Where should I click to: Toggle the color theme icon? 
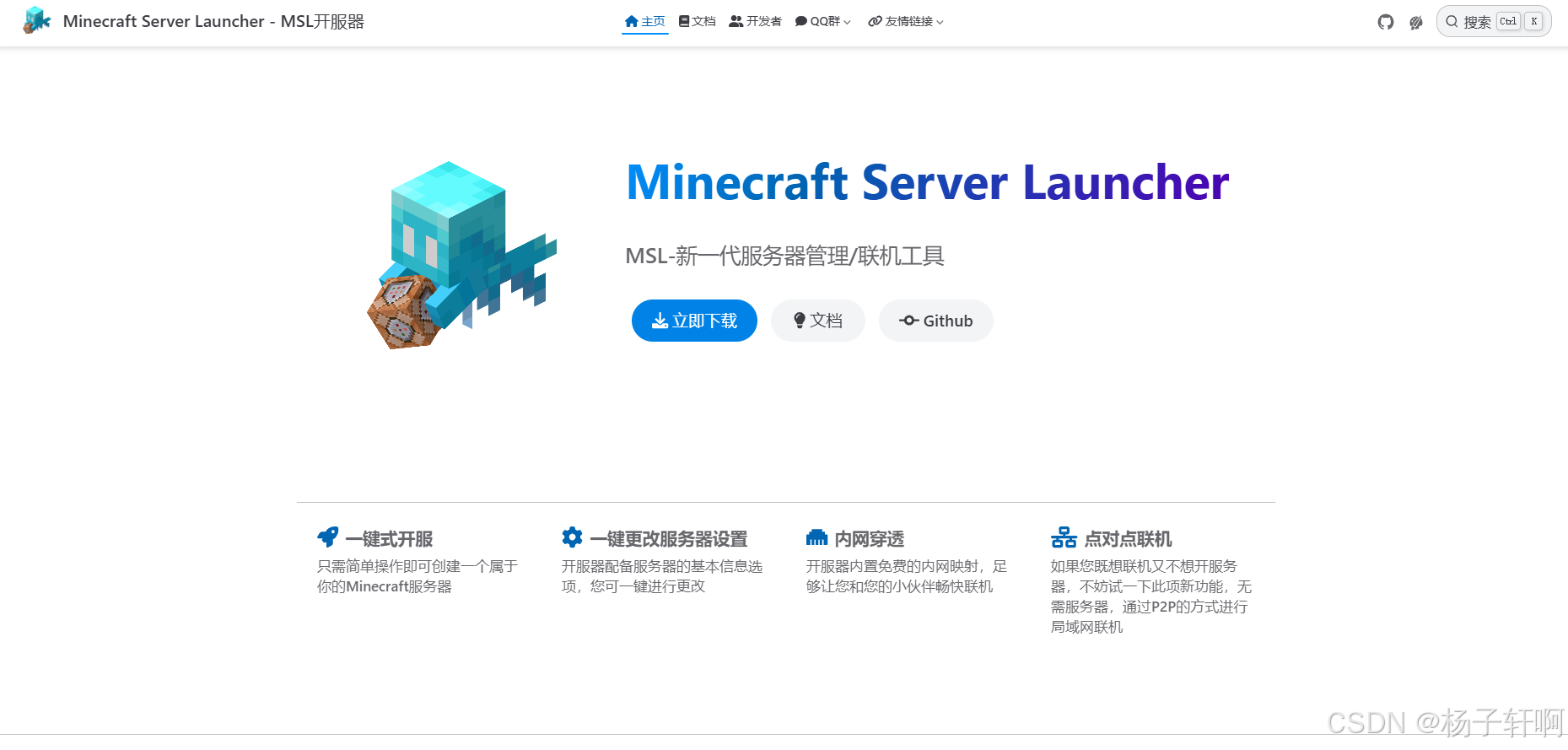[1416, 22]
